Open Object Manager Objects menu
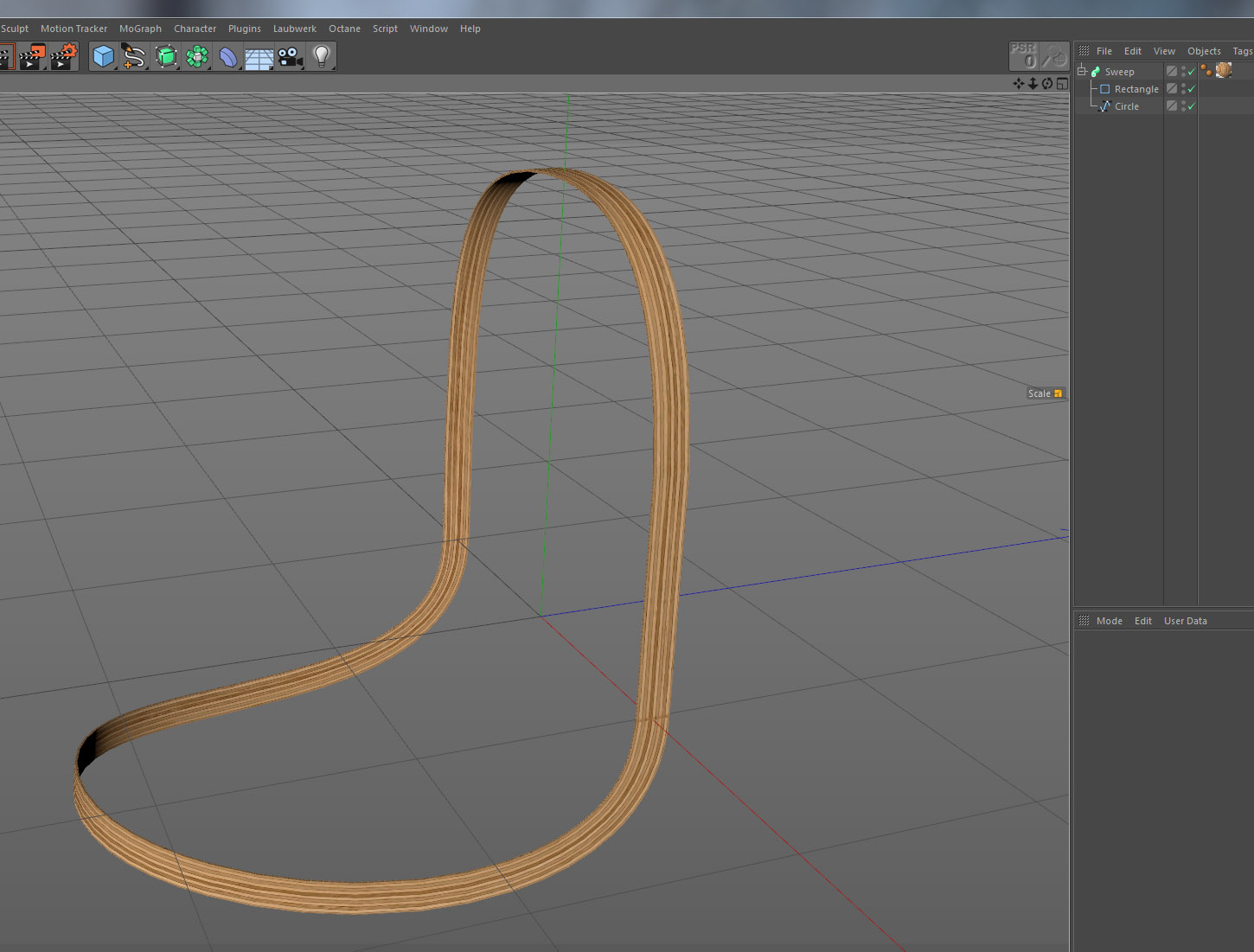The height and width of the screenshot is (952, 1254). [x=1204, y=51]
